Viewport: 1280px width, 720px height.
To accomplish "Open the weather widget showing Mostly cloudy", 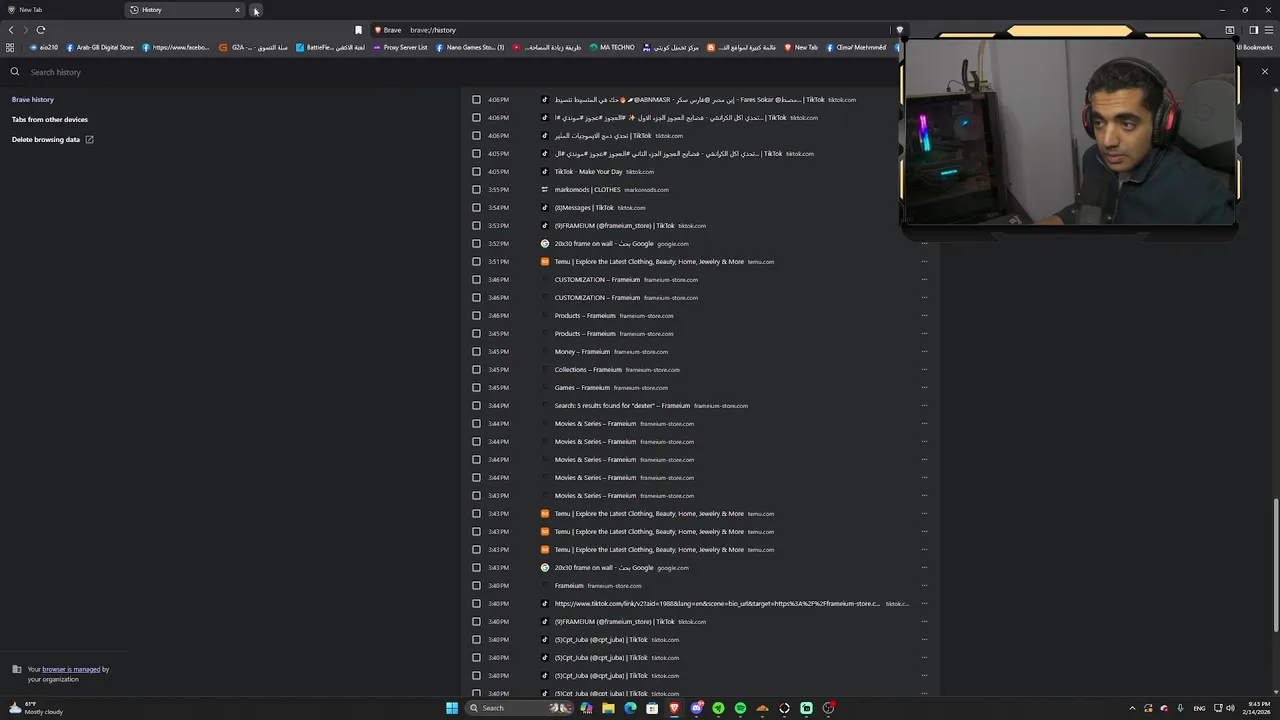I will click(x=36, y=708).
